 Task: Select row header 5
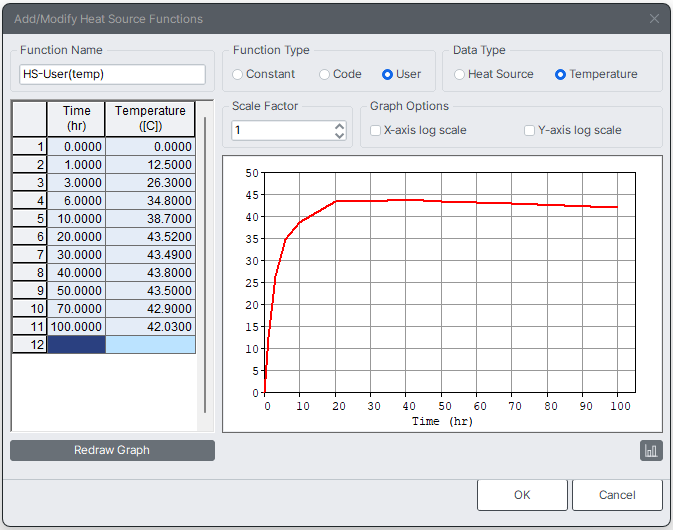(30, 218)
